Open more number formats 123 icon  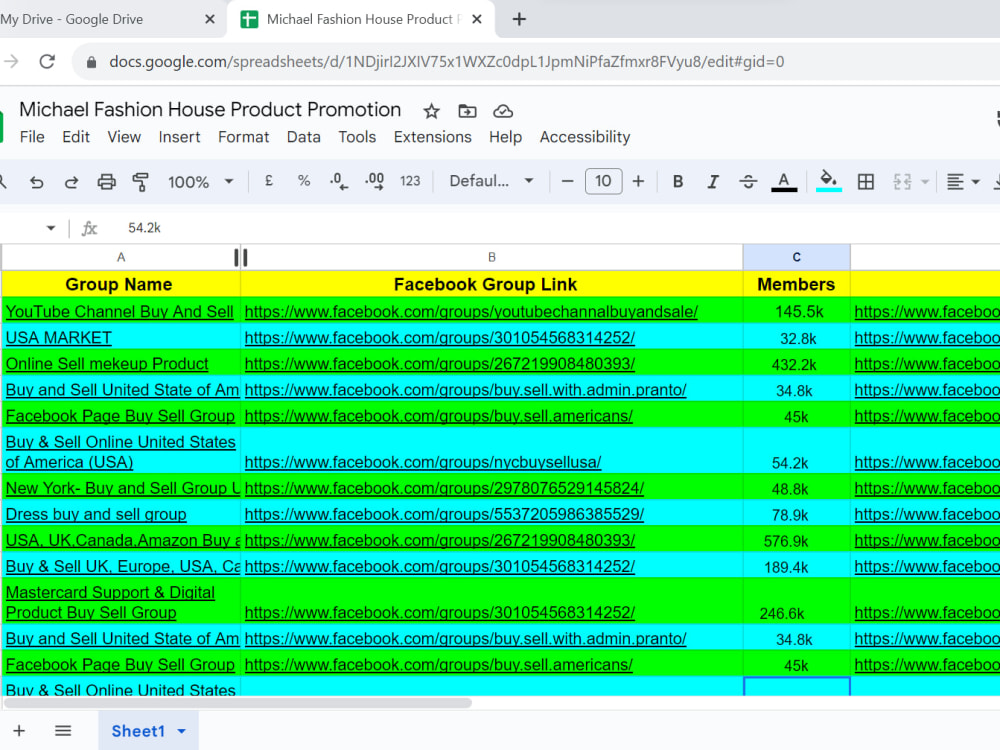410,181
